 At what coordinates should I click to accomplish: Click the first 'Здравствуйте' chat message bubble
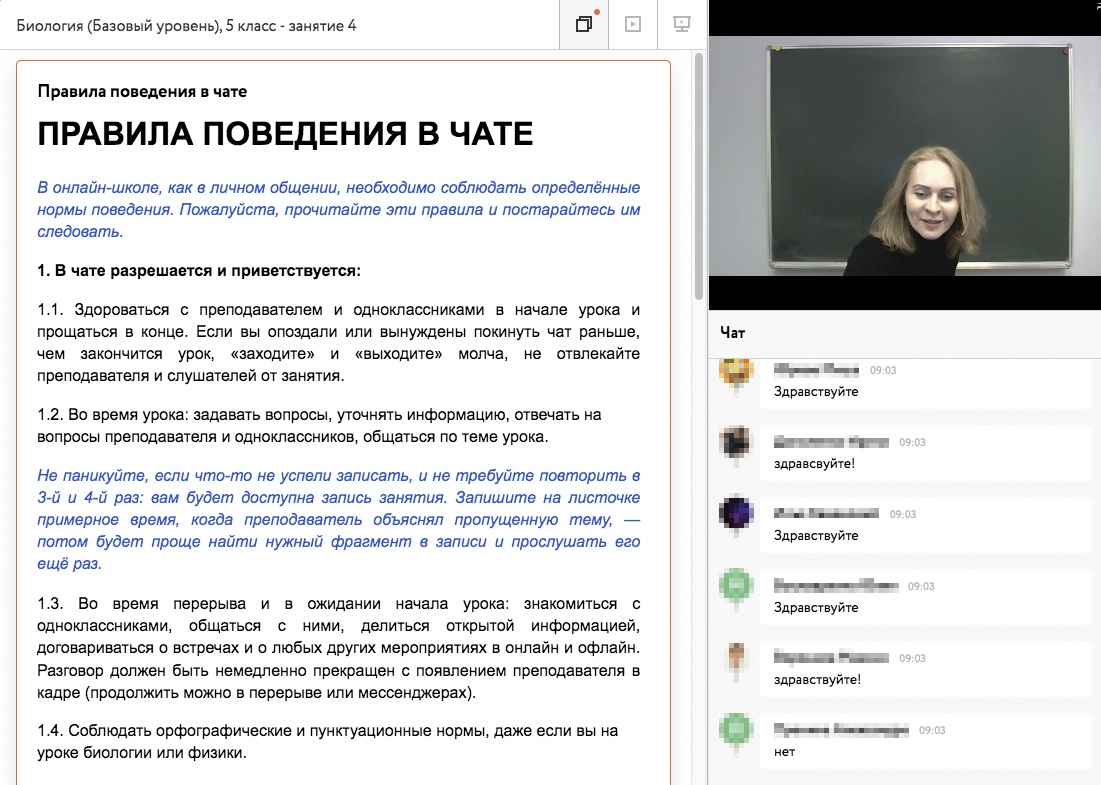click(x=816, y=392)
